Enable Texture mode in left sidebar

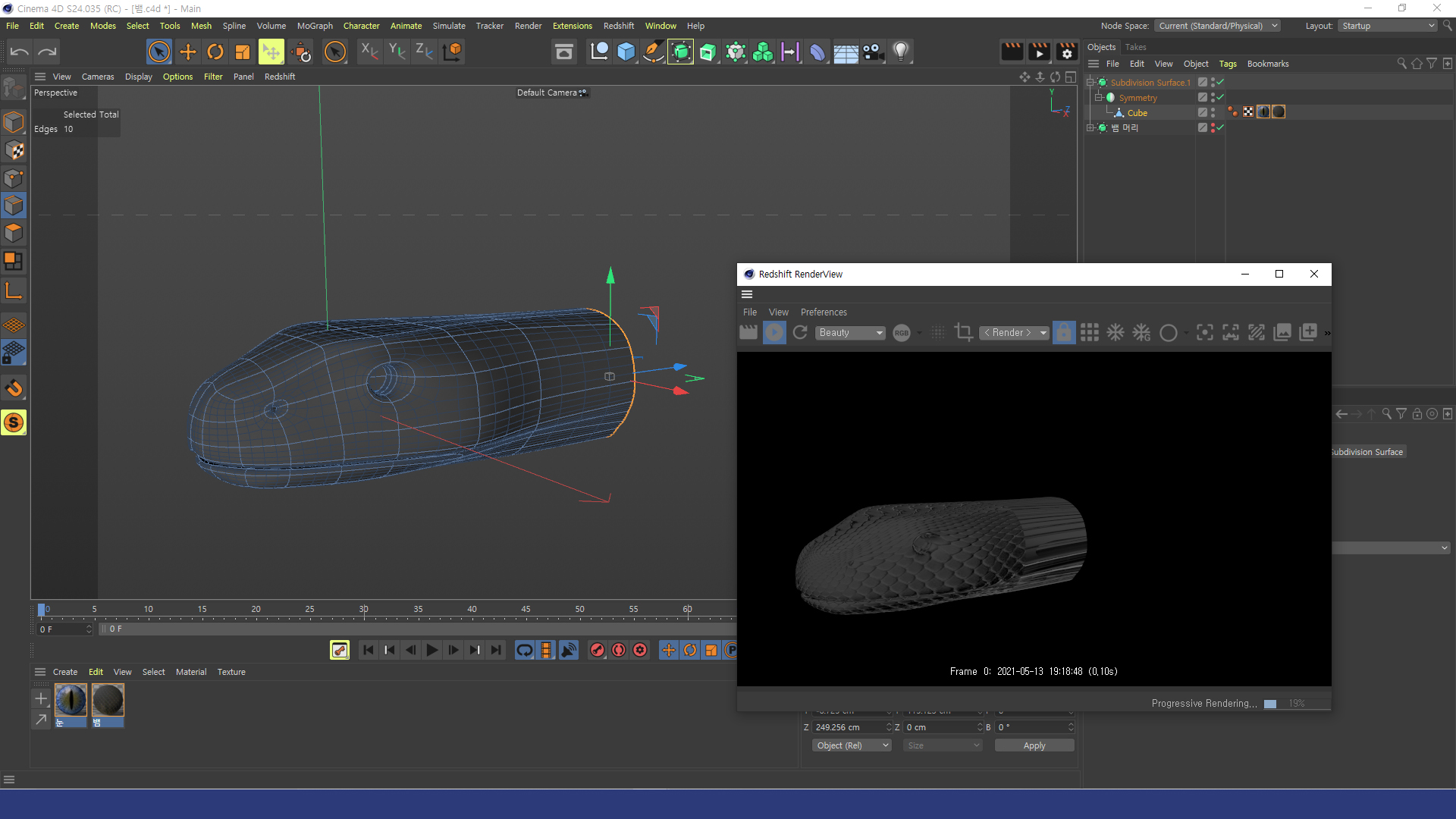14,150
